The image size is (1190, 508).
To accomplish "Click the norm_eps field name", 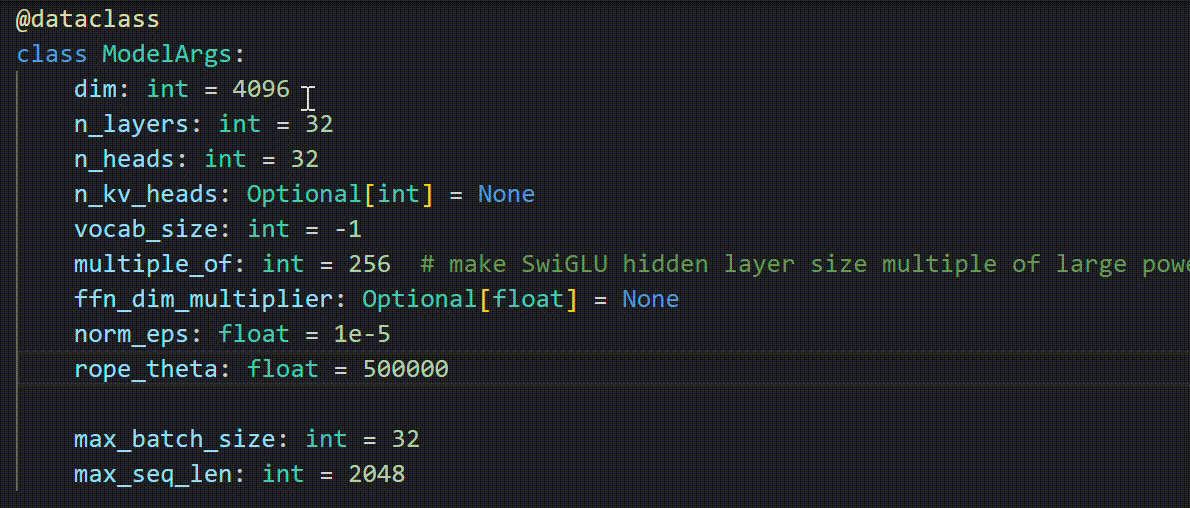I will tap(132, 334).
